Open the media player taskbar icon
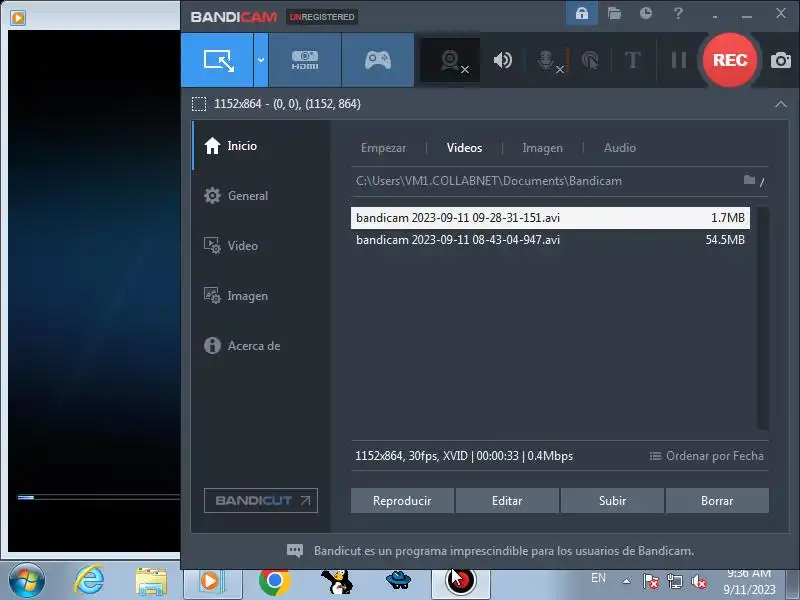The image size is (800, 600). click(212, 581)
